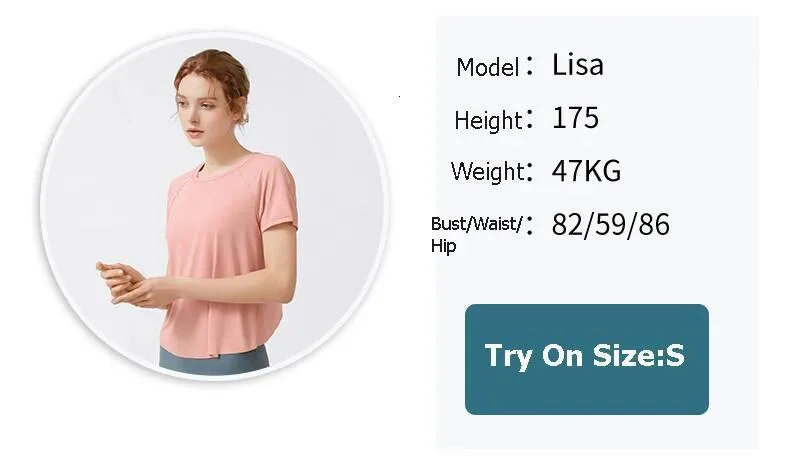The width and height of the screenshot is (800, 457).
Task: Click the blue-gray leggings waistband
Action: (x=214, y=358)
